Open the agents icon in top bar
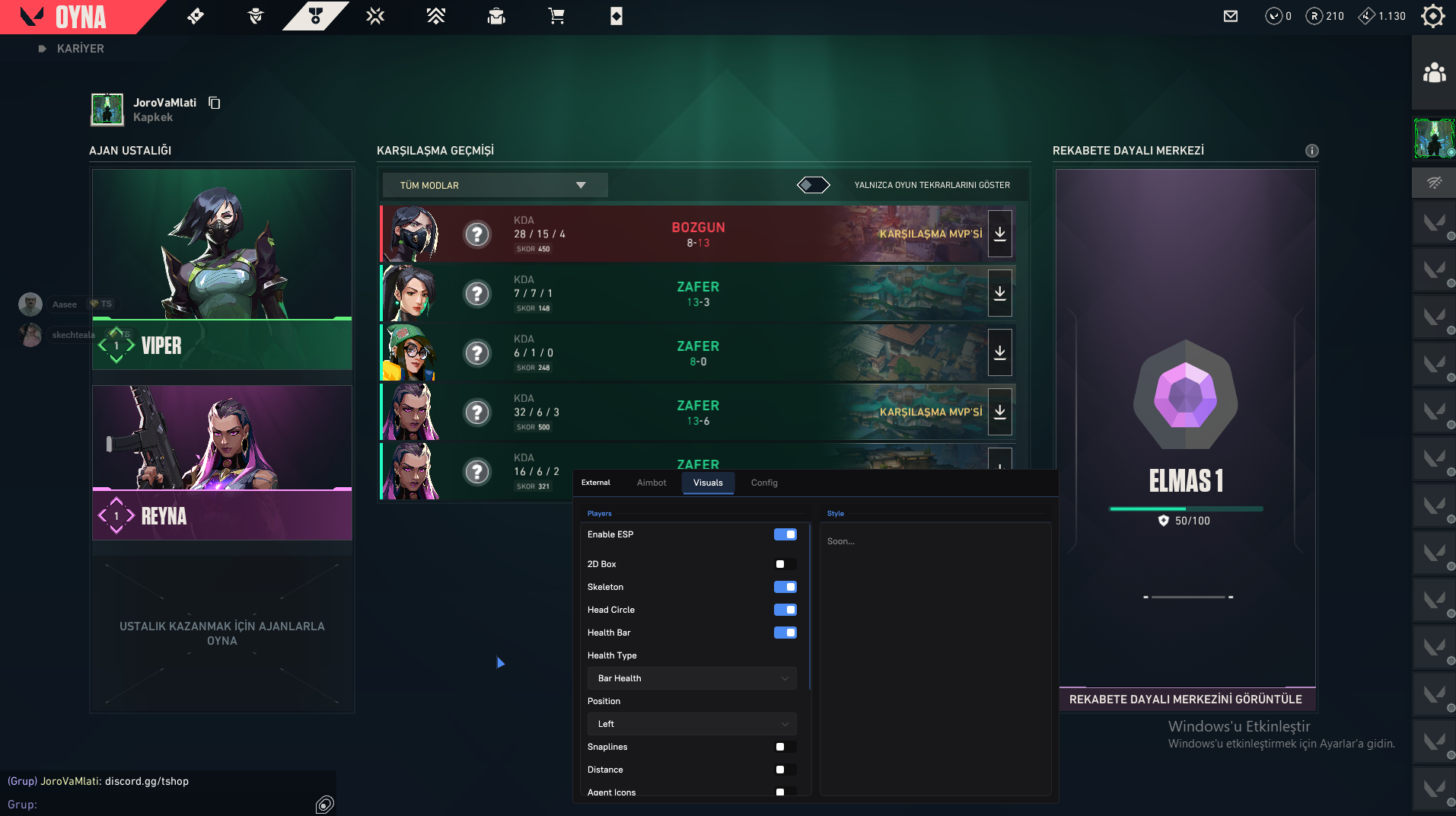Screen dimensions: 1456x816 [x=256, y=16]
